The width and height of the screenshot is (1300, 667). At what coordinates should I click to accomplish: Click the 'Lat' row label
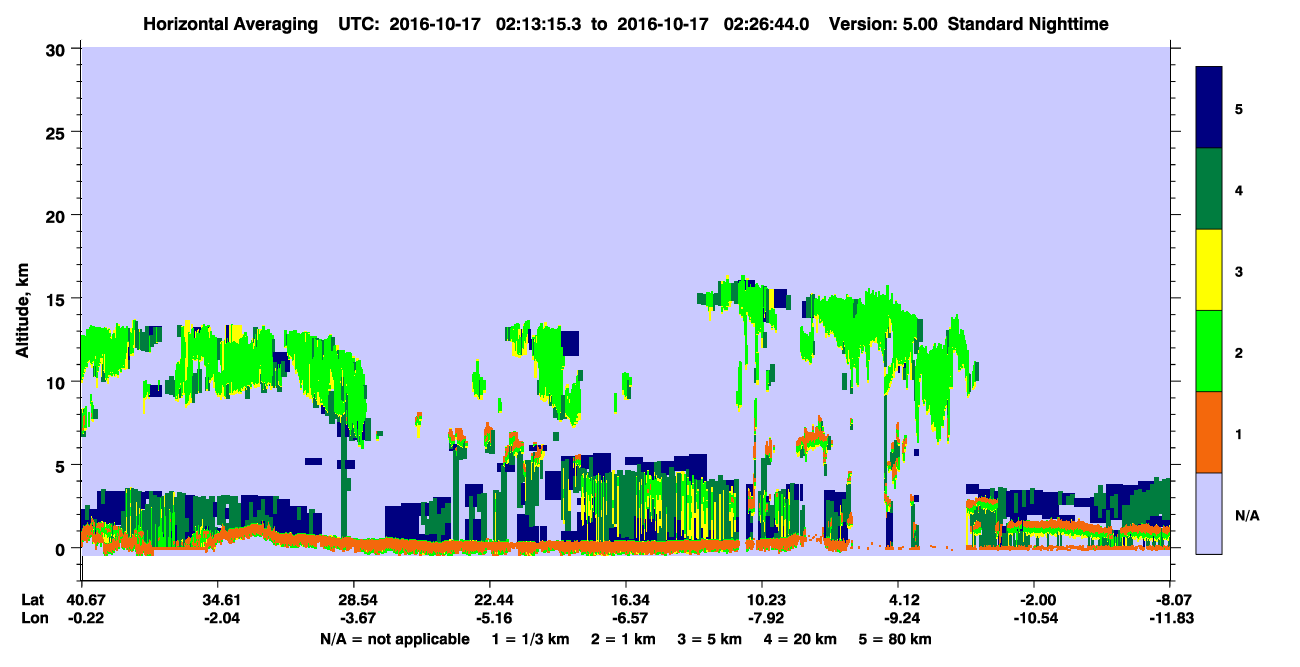[x=33, y=599]
